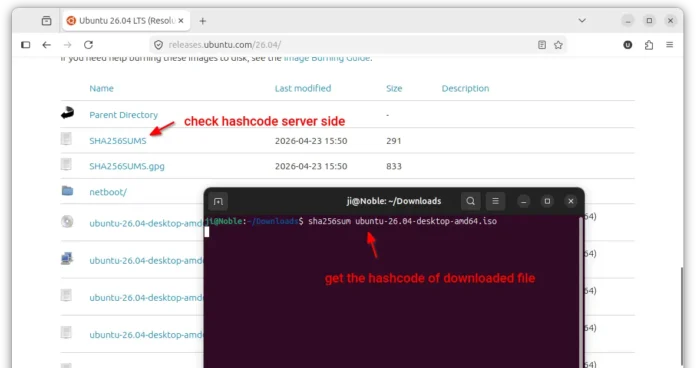The image size is (700, 368).
Task: Open the uBlock extension icon
Action: point(628,45)
